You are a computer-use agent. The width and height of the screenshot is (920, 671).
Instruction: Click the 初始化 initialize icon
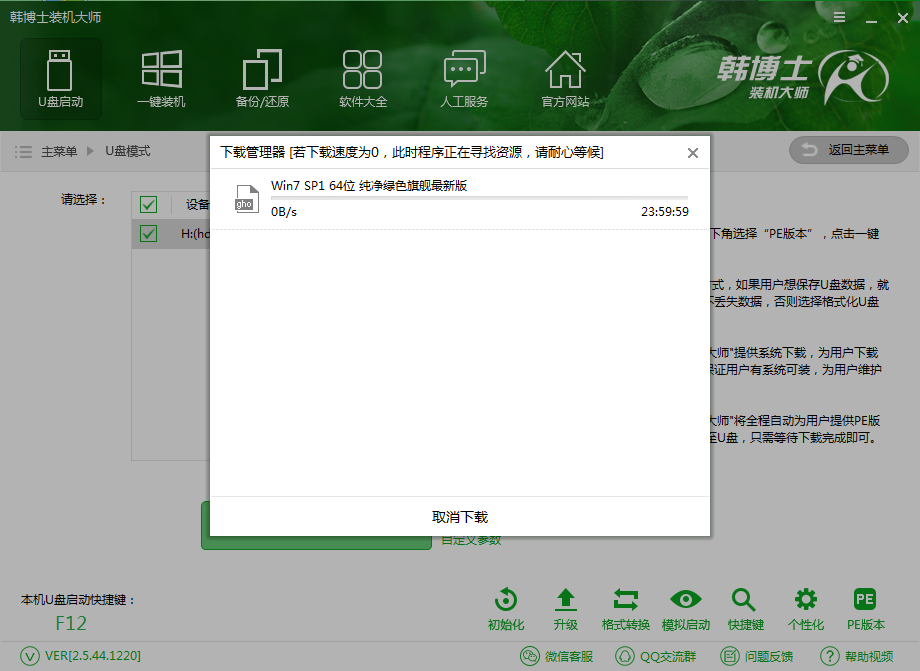[x=505, y=607]
